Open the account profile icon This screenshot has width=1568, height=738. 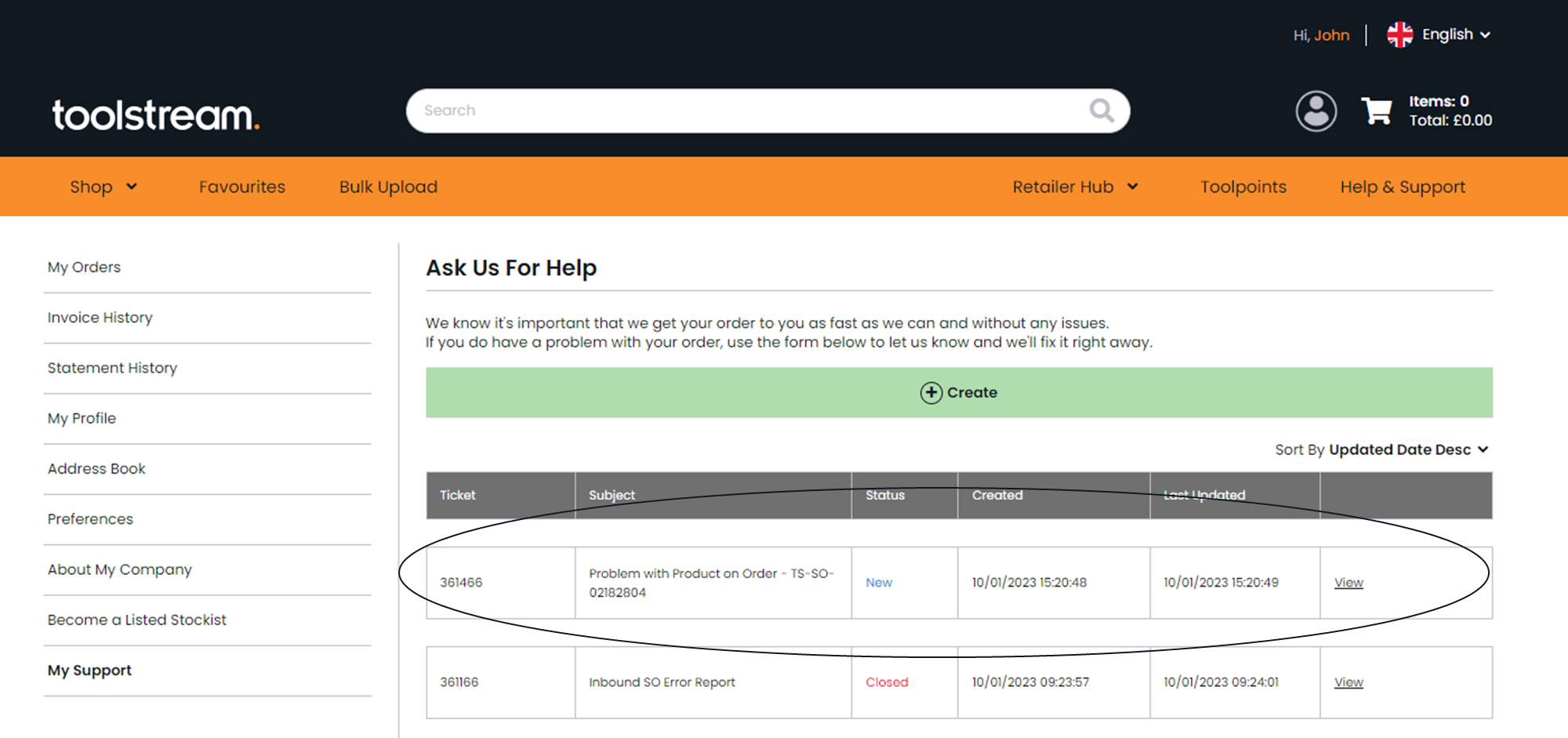[1316, 111]
